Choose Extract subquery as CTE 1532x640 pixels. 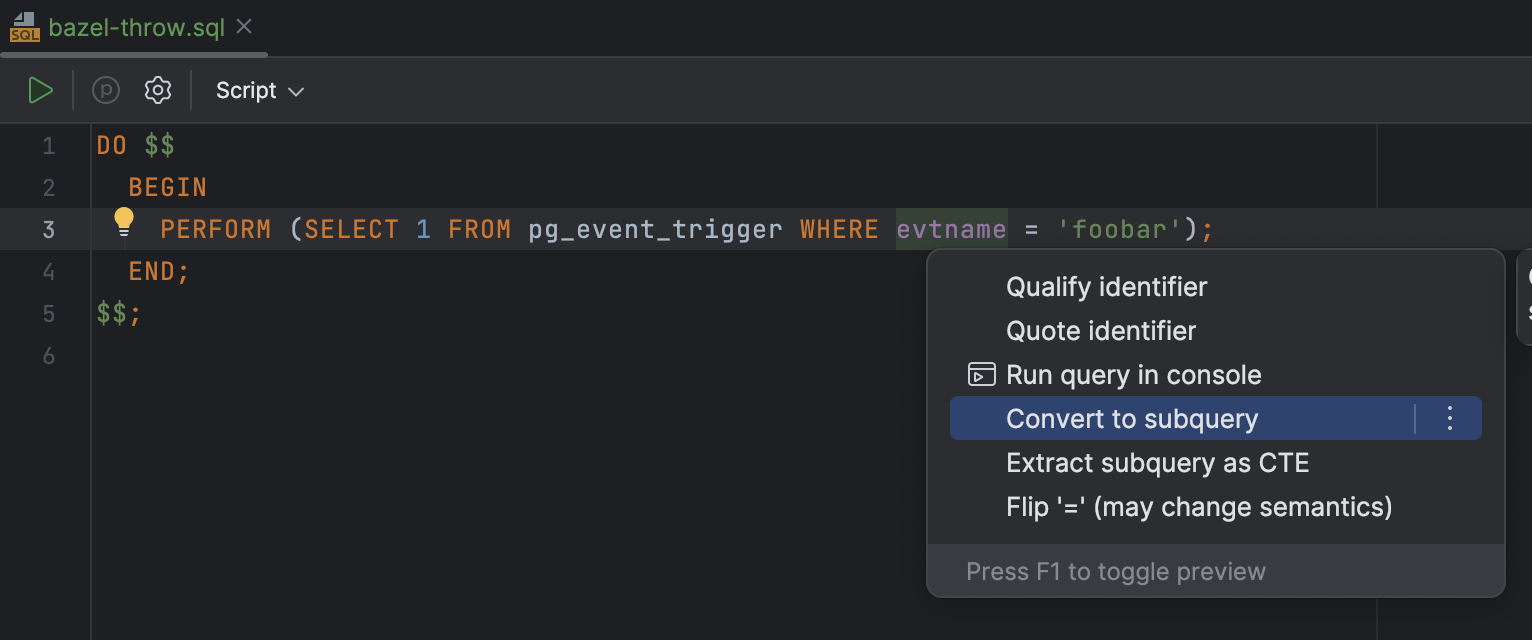click(1157, 463)
